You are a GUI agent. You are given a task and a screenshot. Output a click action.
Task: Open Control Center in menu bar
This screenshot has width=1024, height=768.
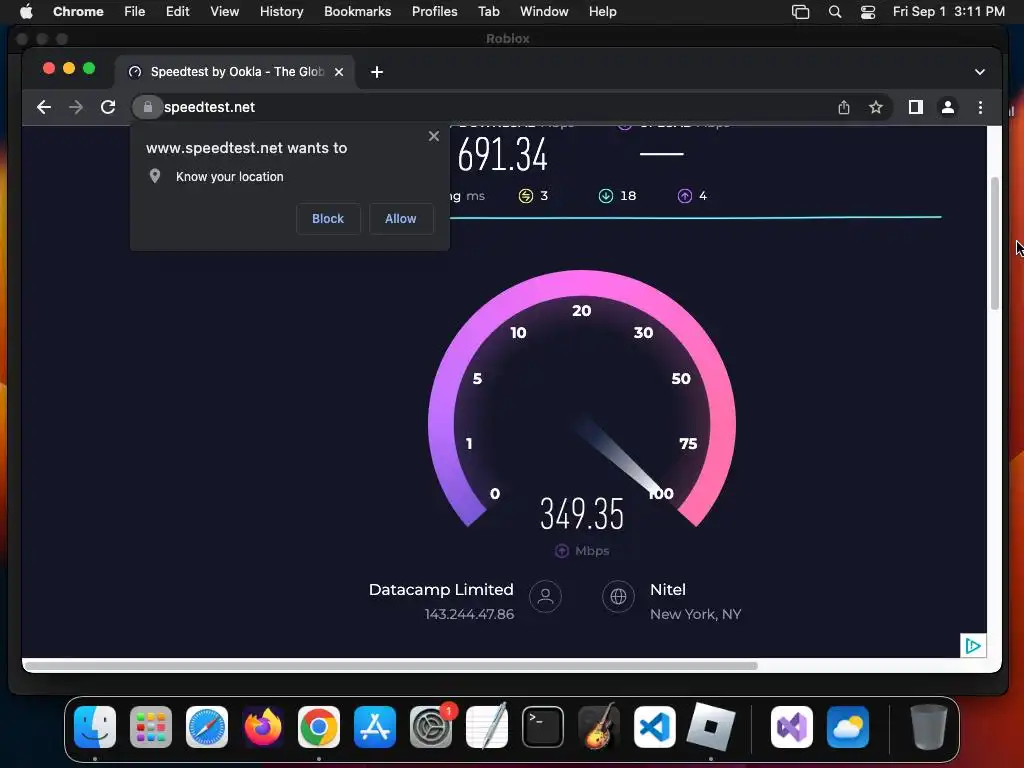868,11
